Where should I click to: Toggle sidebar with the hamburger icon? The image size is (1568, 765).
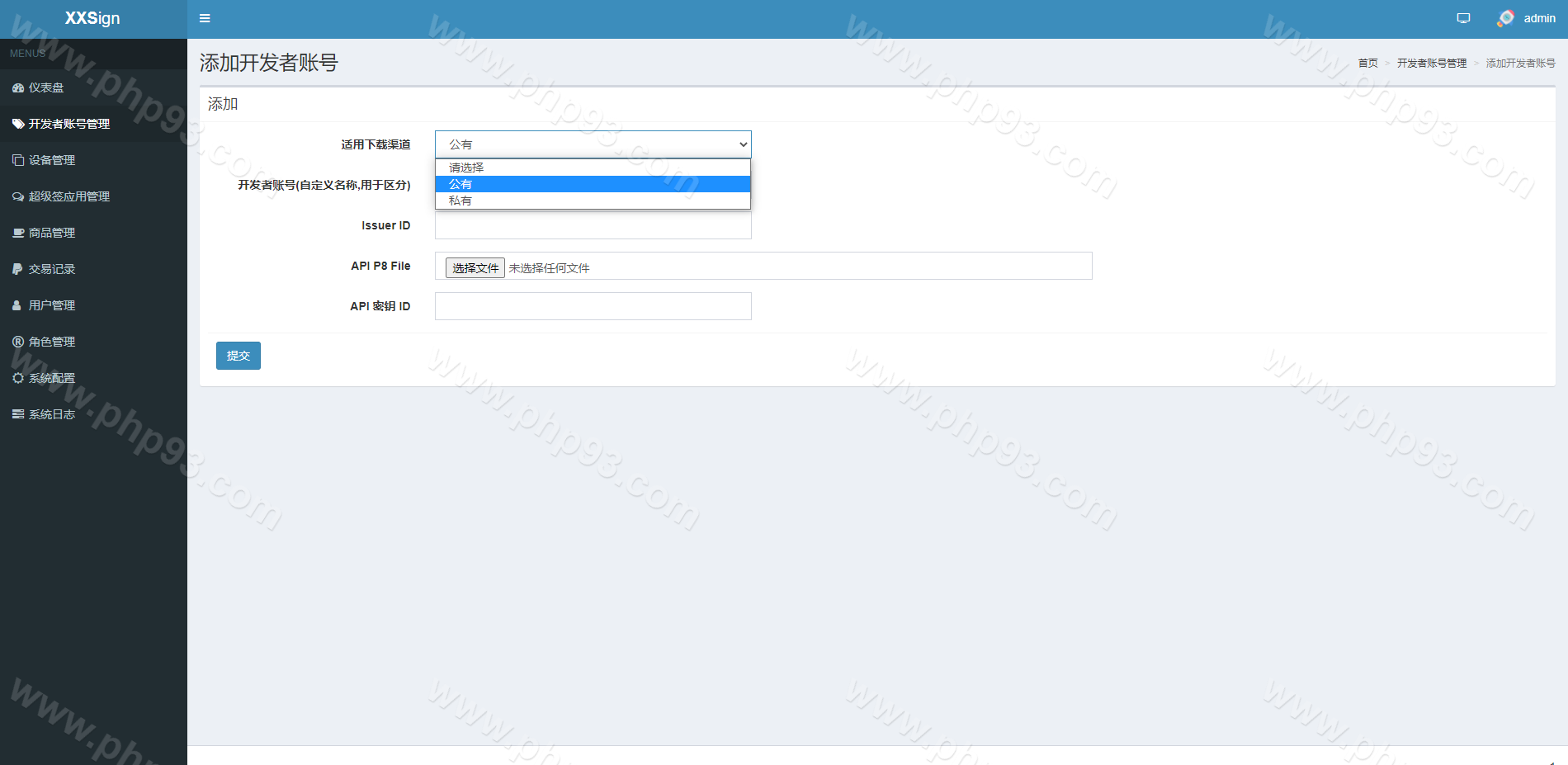coord(205,18)
